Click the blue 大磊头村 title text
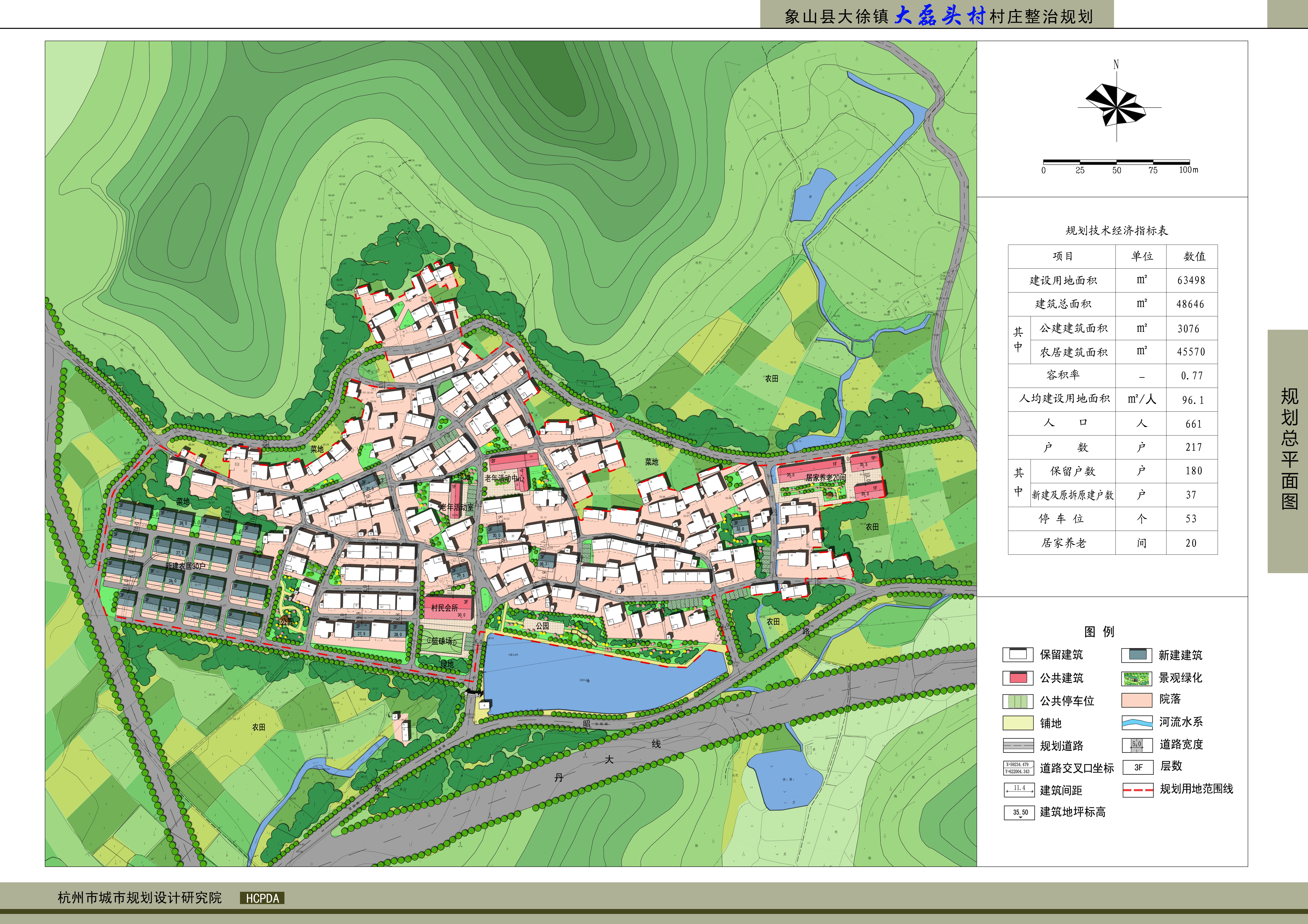Image resolution: width=1308 pixels, height=924 pixels. click(x=940, y=15)
